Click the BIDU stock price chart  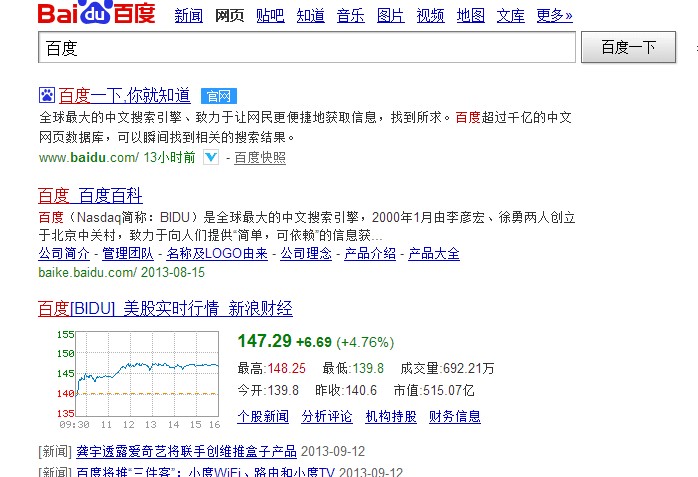click(x=139, y=380)
